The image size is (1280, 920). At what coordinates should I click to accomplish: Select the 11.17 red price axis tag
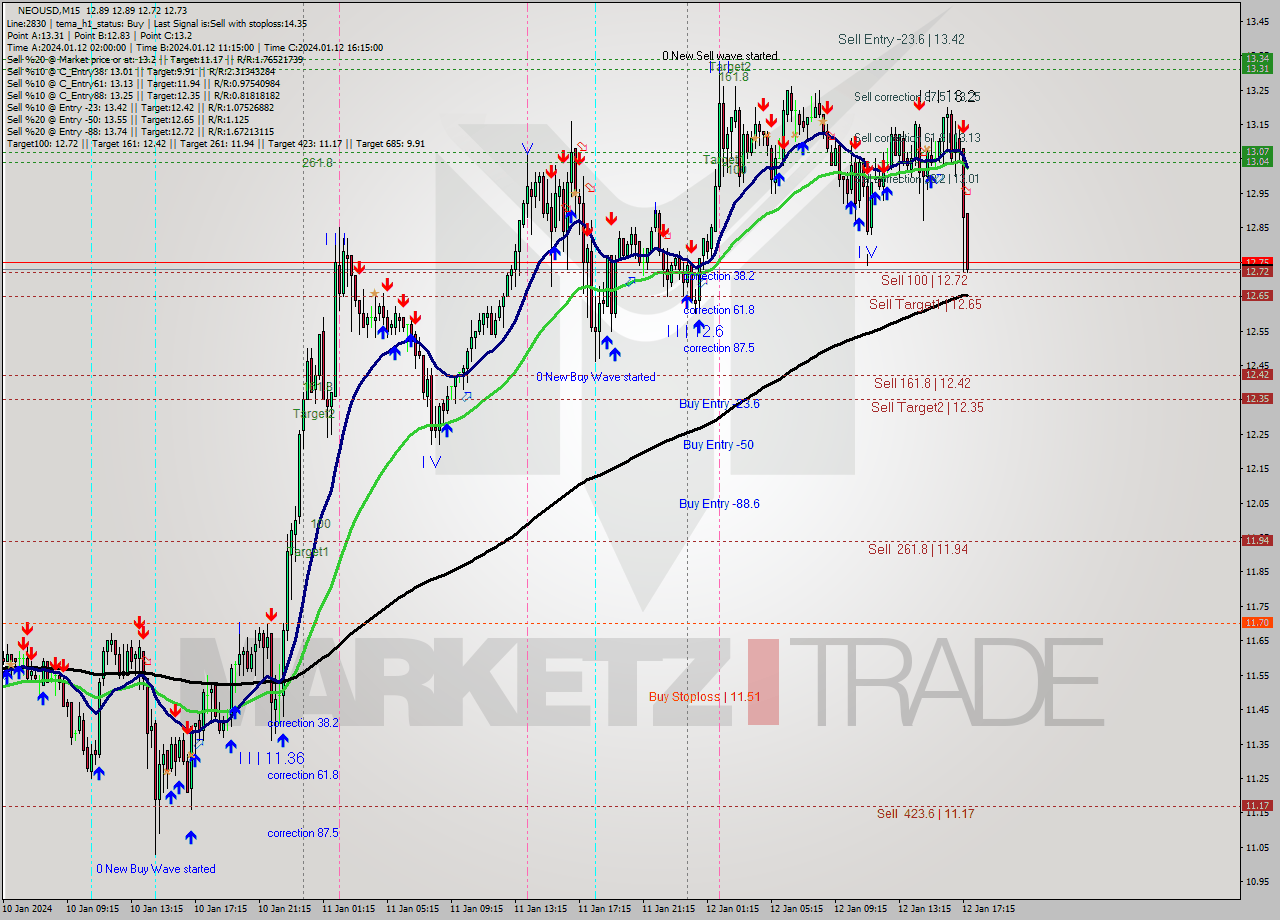[x=1257, y=805]
